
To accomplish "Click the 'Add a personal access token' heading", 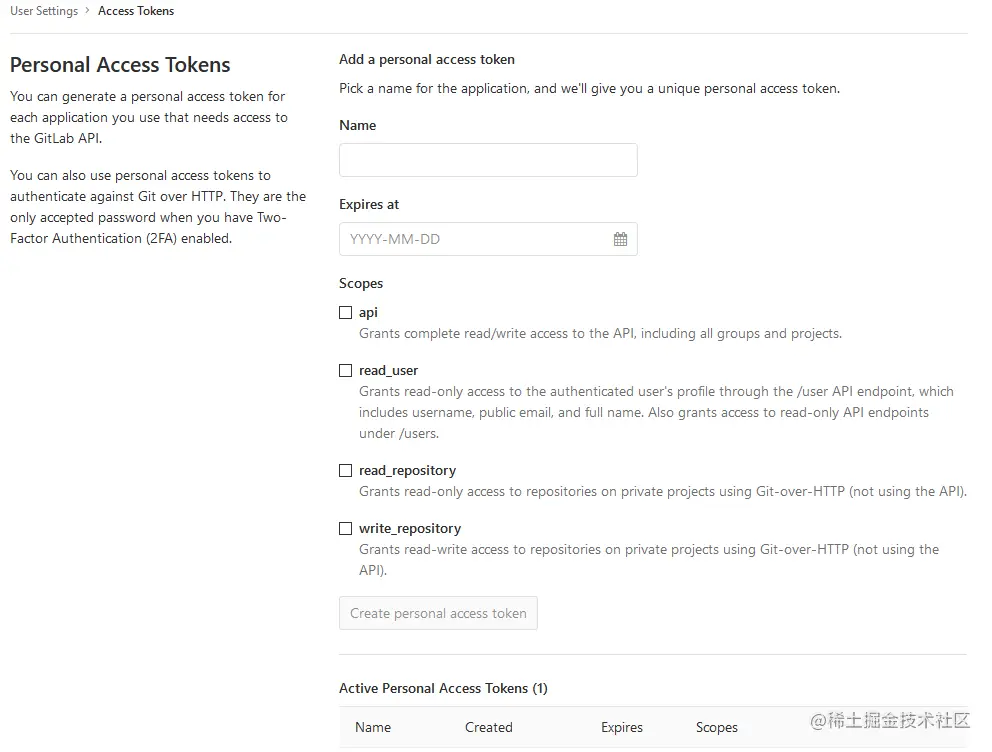I will coord(427,59).
